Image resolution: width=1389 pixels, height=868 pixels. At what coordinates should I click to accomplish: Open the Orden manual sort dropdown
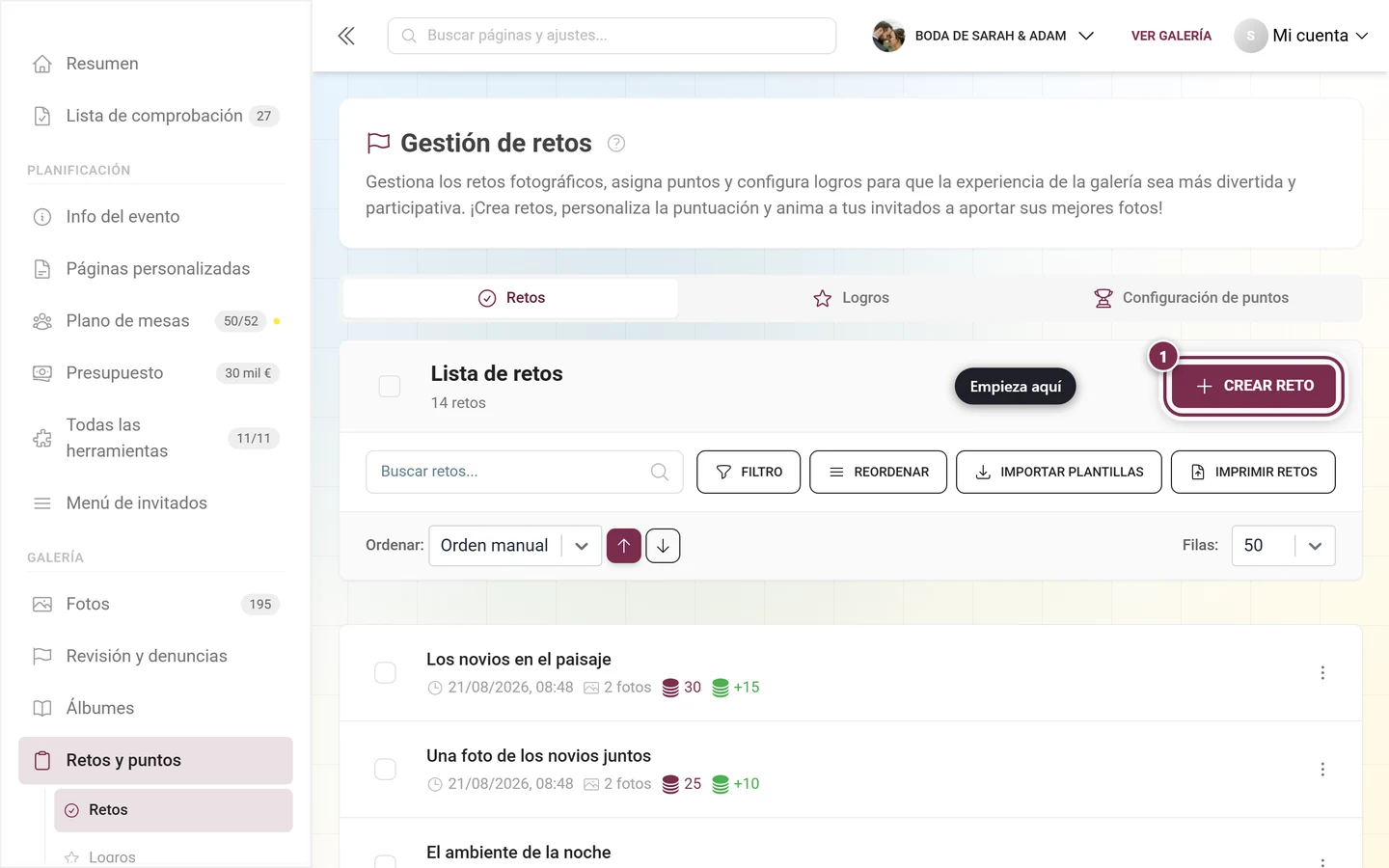point(515,546)
